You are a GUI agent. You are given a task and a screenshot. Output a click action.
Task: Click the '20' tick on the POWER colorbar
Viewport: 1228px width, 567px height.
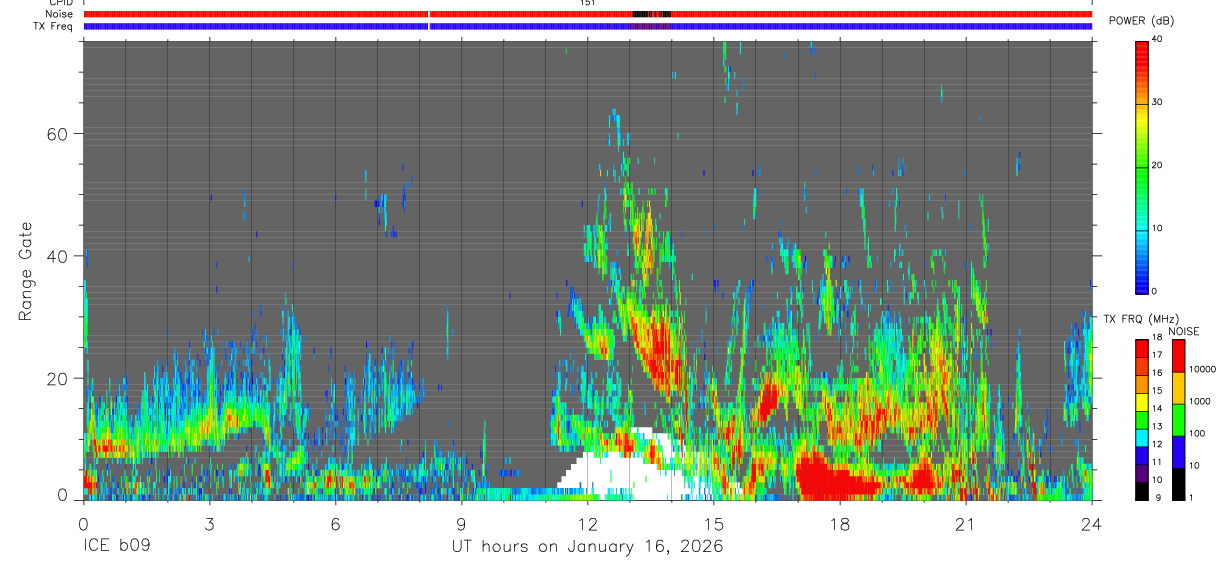pyautogui.click(x=1157, y=165)
